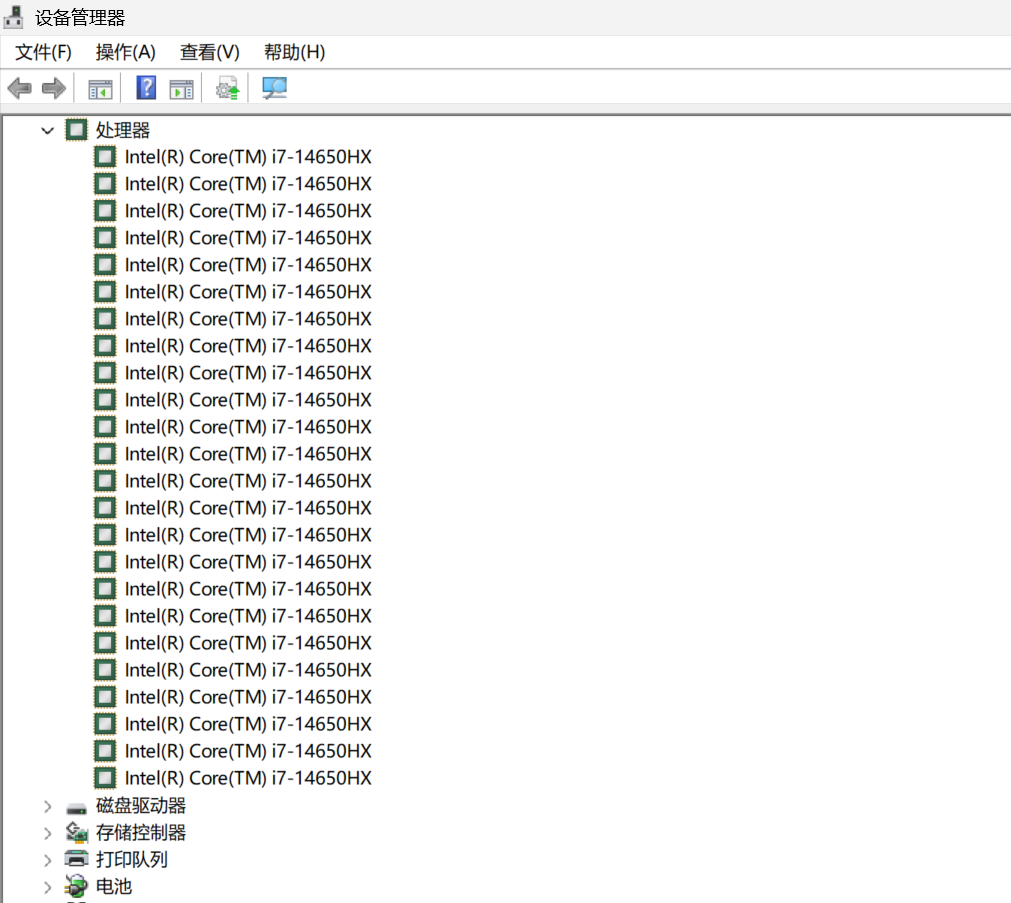The height and width of the screenshot is (903, 1011).
Task: Click the 处理器 category chip icon
Action: tap(76, 130)
